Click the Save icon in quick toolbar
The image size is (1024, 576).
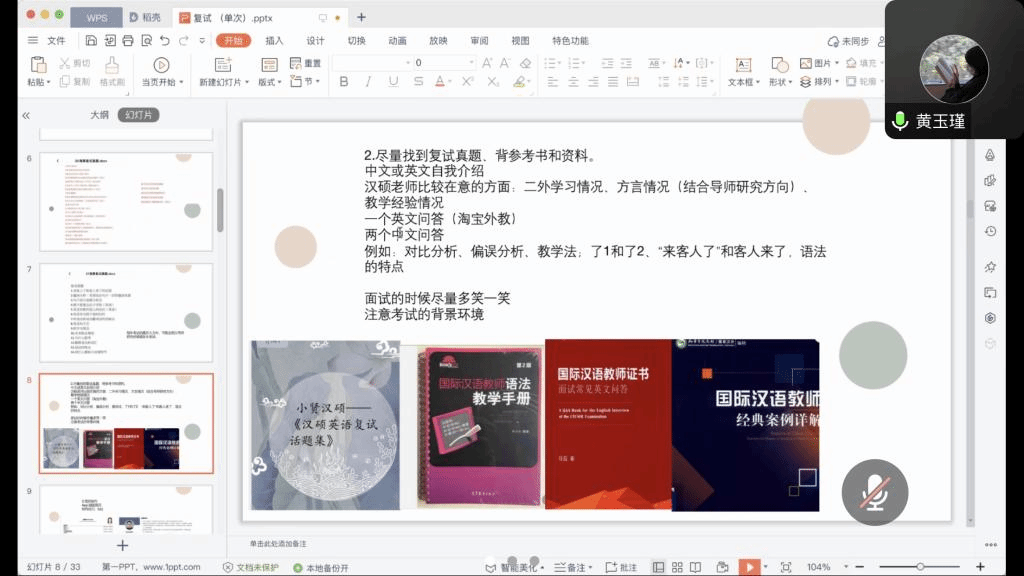point(91,41)
